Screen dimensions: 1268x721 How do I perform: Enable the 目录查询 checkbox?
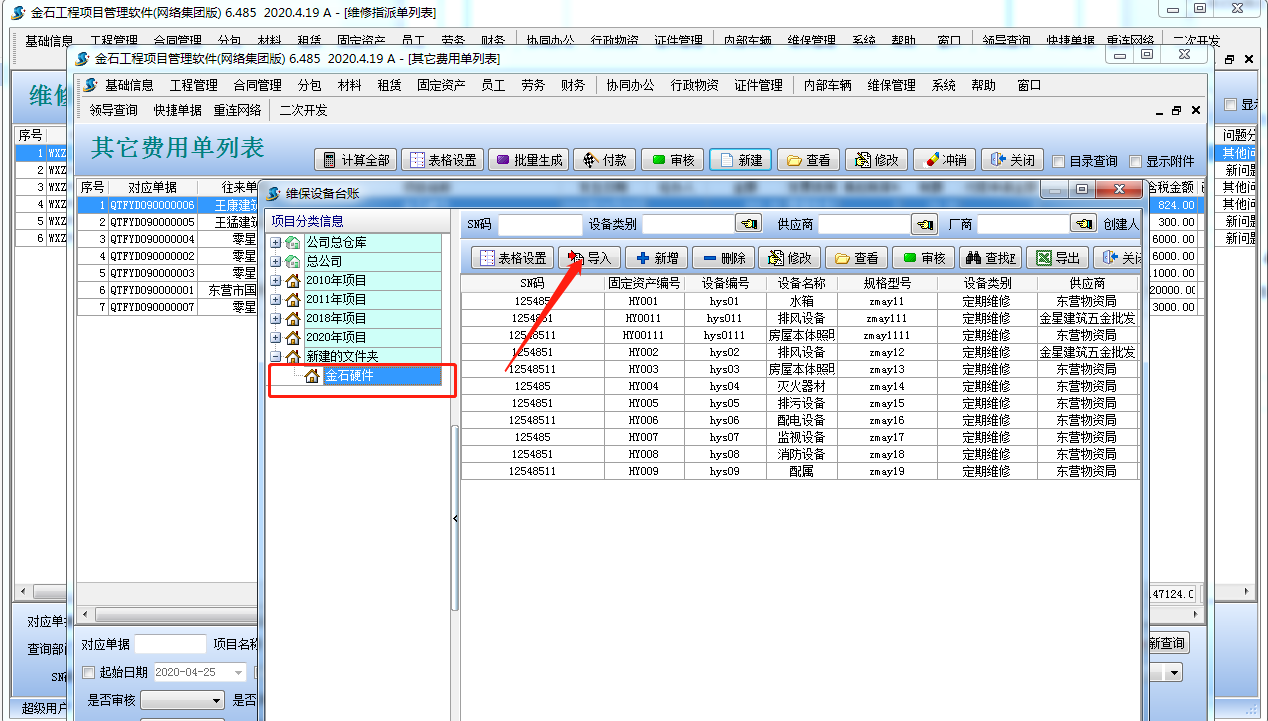coord(1059,161)
